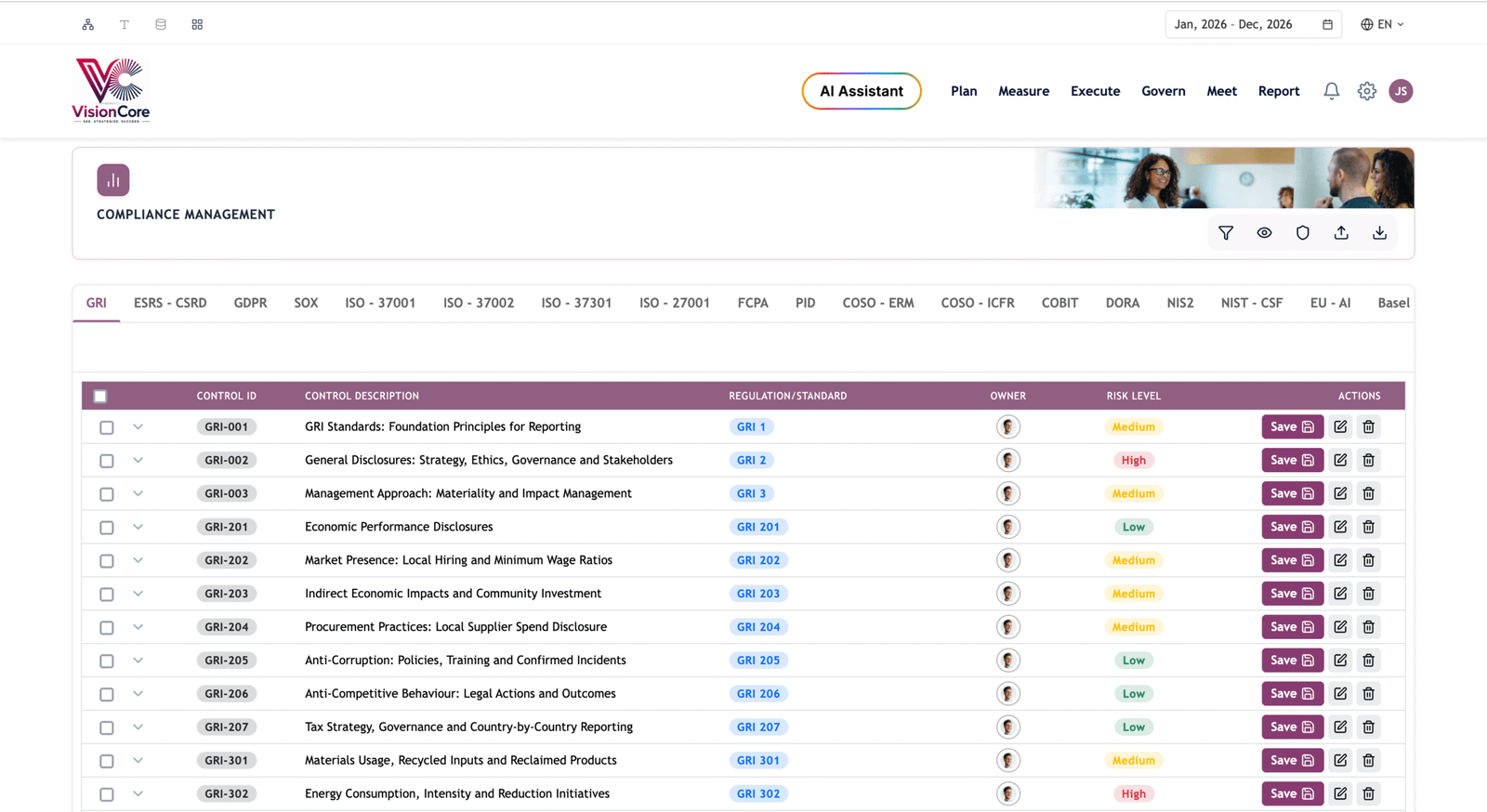Click the calendar icon in the date range field
The image size is (1487, 812).
(x=1328, y=24)
